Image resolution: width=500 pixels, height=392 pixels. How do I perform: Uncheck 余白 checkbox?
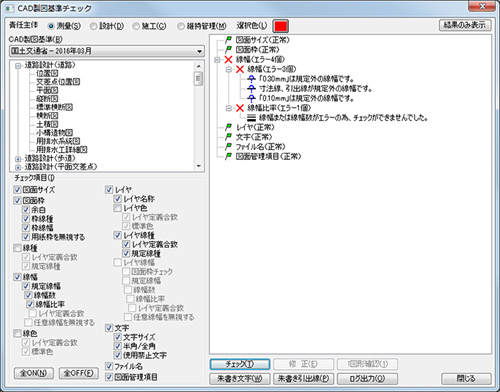point(26,210)
